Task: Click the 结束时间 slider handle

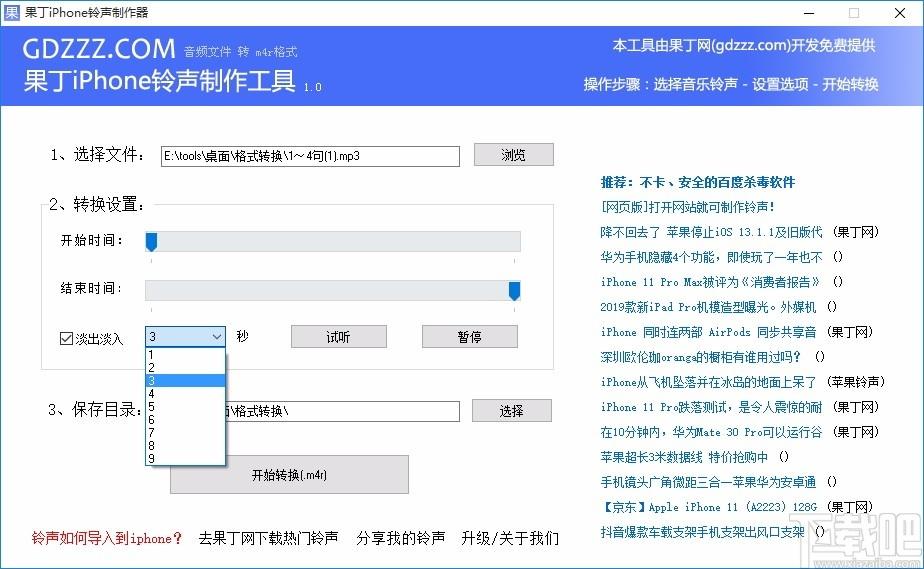Action: pos(514,290)
